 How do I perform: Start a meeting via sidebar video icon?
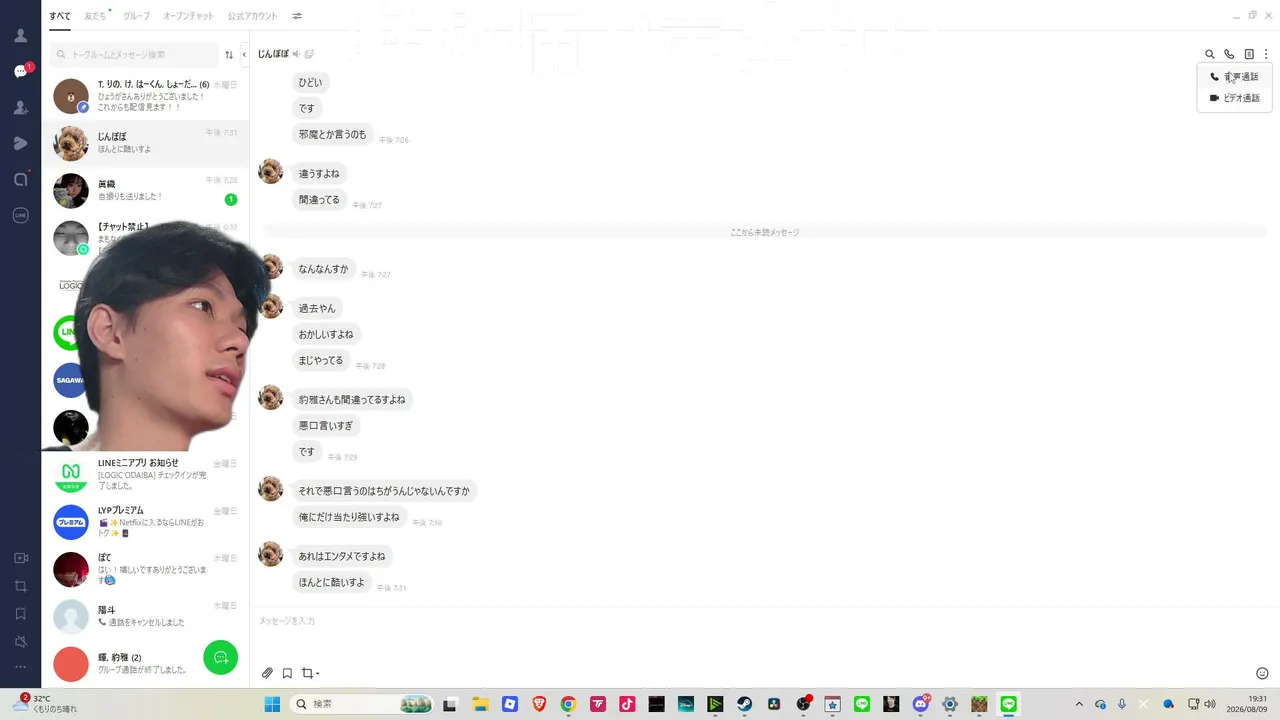pyautogui.click(x=20, y=558)
